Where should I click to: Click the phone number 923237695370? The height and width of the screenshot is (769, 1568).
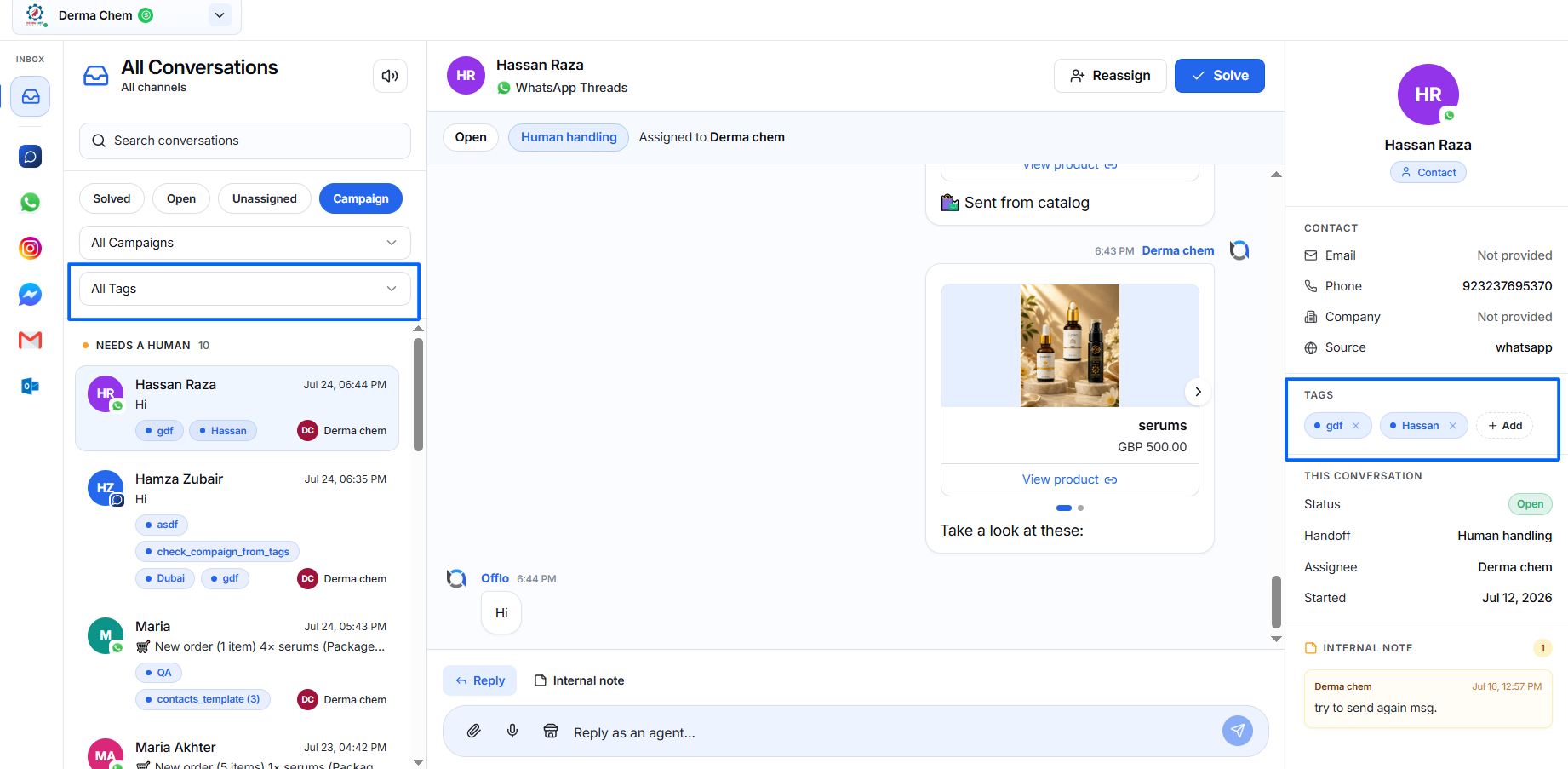coord(1507,286)
